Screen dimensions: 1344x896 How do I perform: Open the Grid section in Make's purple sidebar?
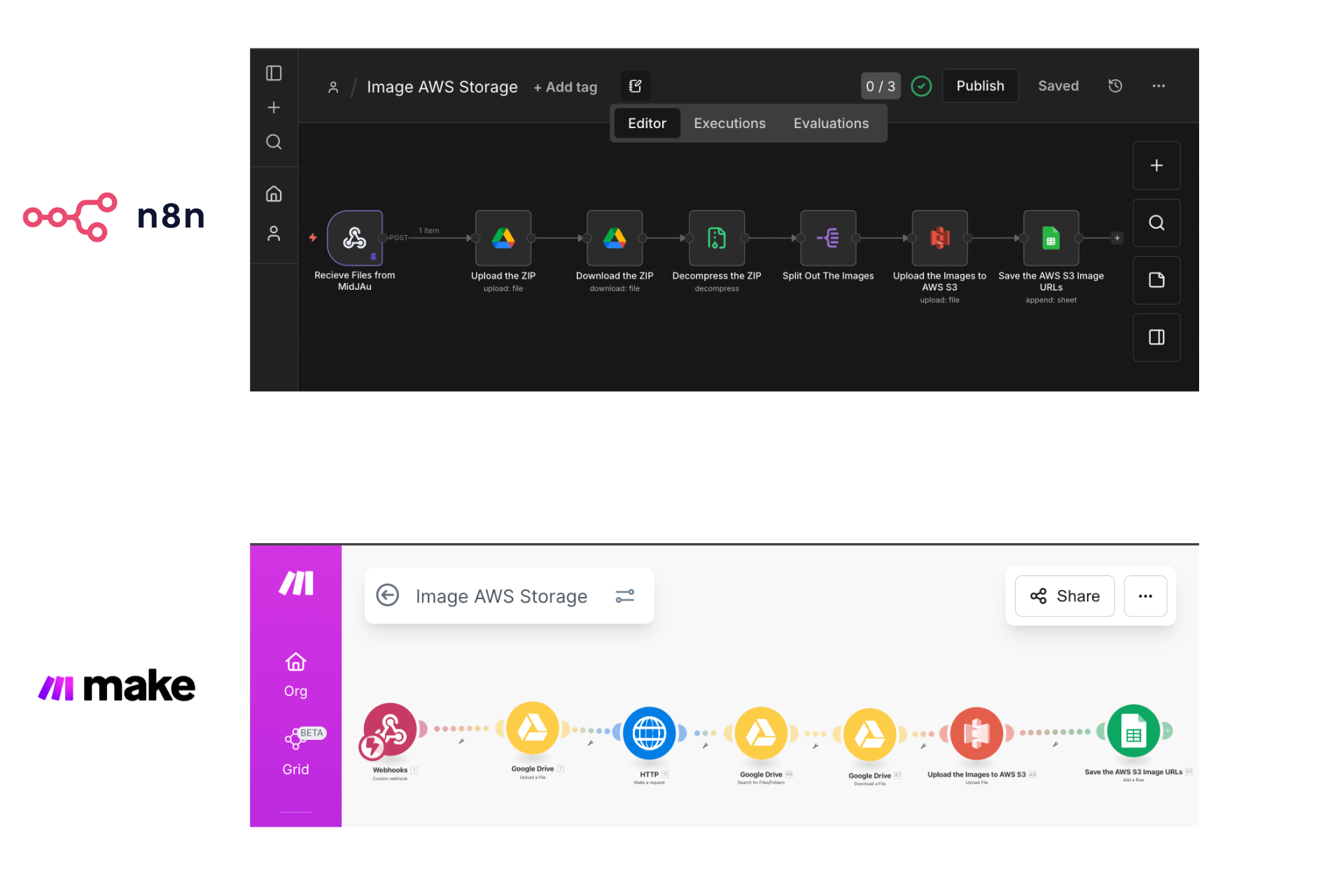(x=295, y=752)
